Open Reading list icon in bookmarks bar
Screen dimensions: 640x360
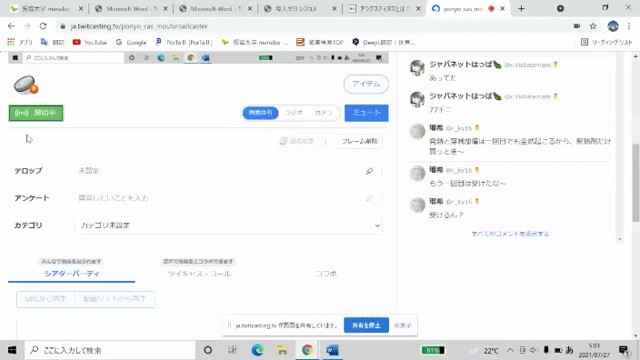606,42
